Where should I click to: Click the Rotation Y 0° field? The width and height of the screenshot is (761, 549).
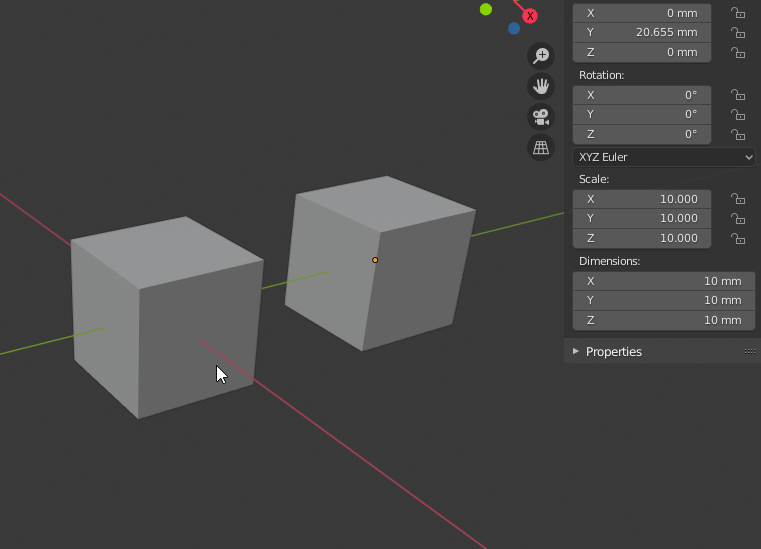click(642, 115)
